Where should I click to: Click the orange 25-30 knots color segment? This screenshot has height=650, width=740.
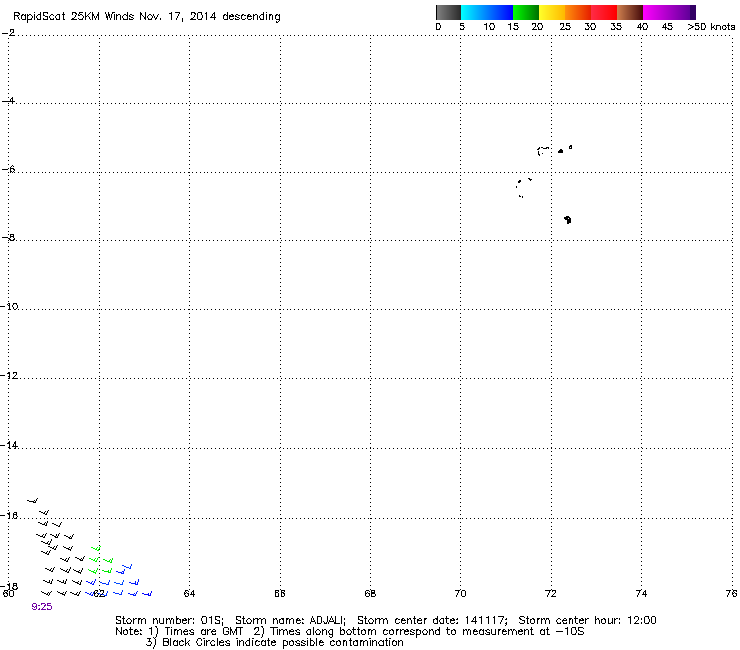pos(578,12)
